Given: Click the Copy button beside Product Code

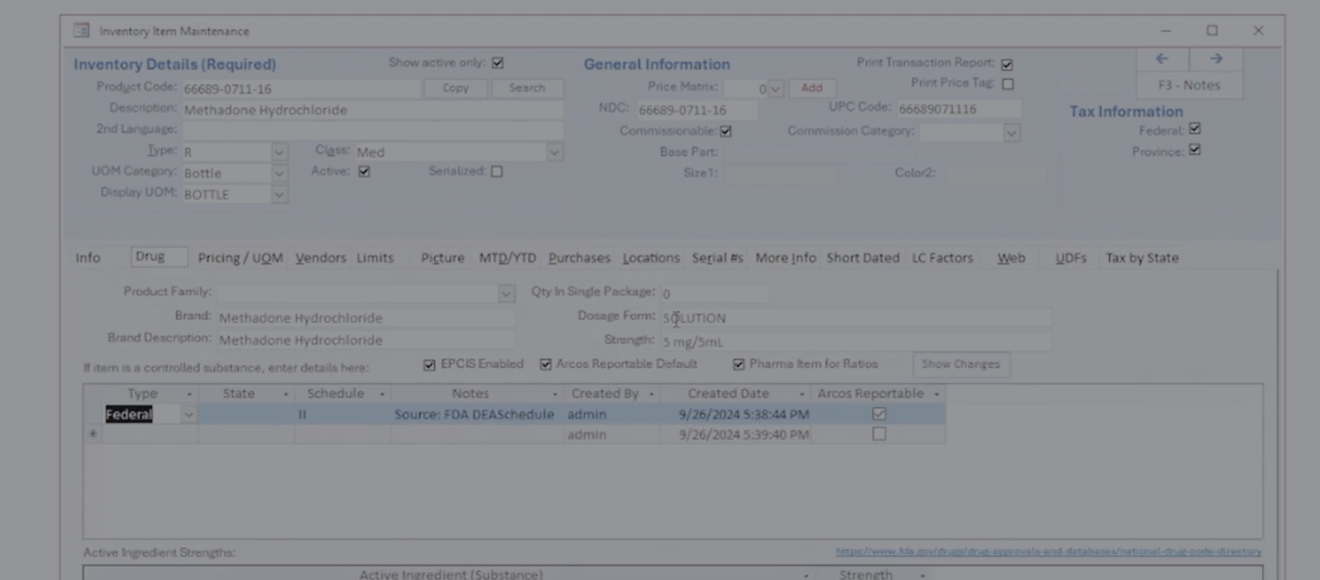Looking at the screenshot, I should [455, 88].
